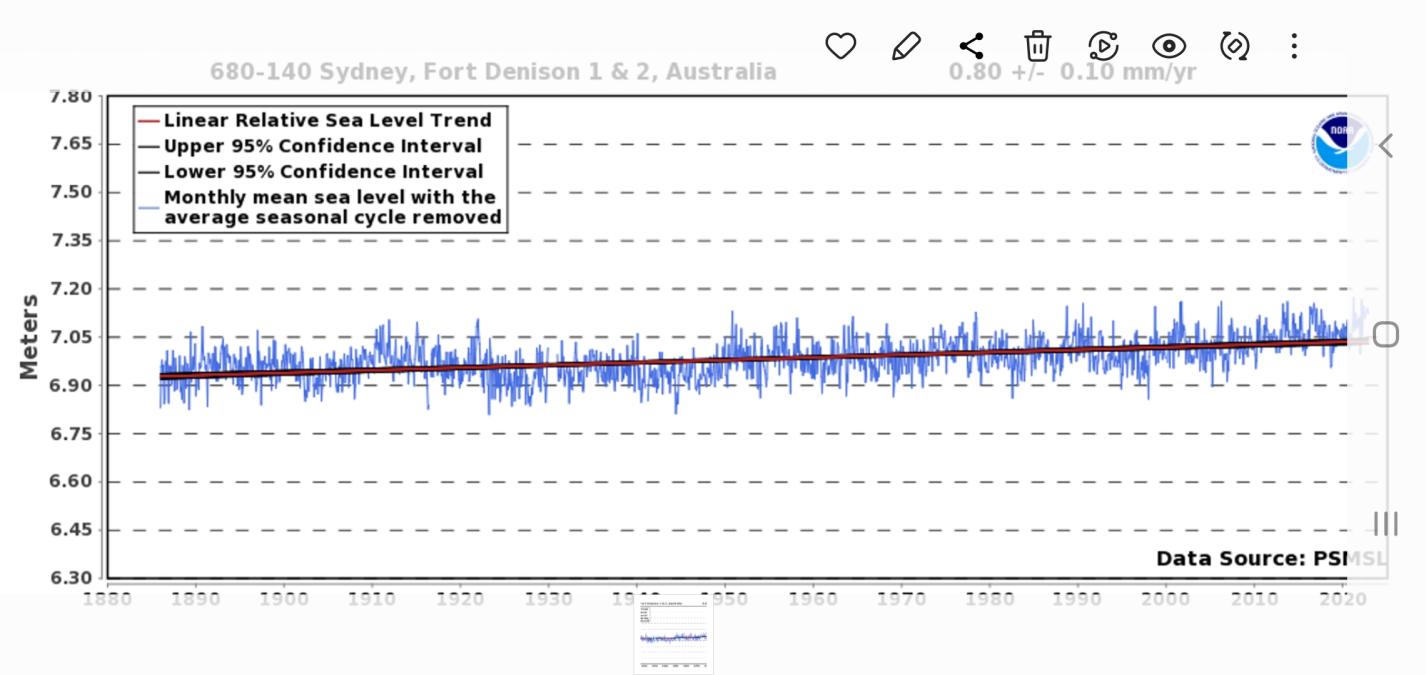Tap the heart icon to favorite image
The width and height of the screenshot is (1426, 675).
[x=840, y=46]
